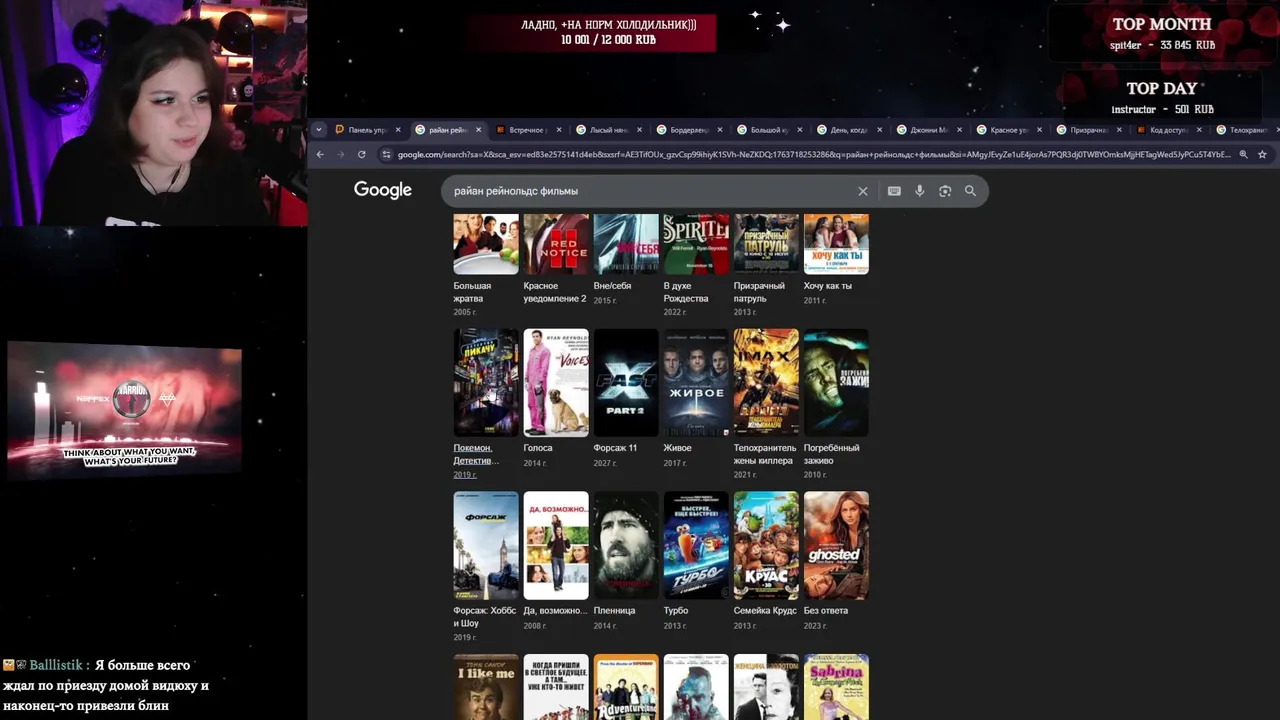Open site information icon beside the URL
This screenshot has height=720, width=1280.
click(x=387, y=154)
